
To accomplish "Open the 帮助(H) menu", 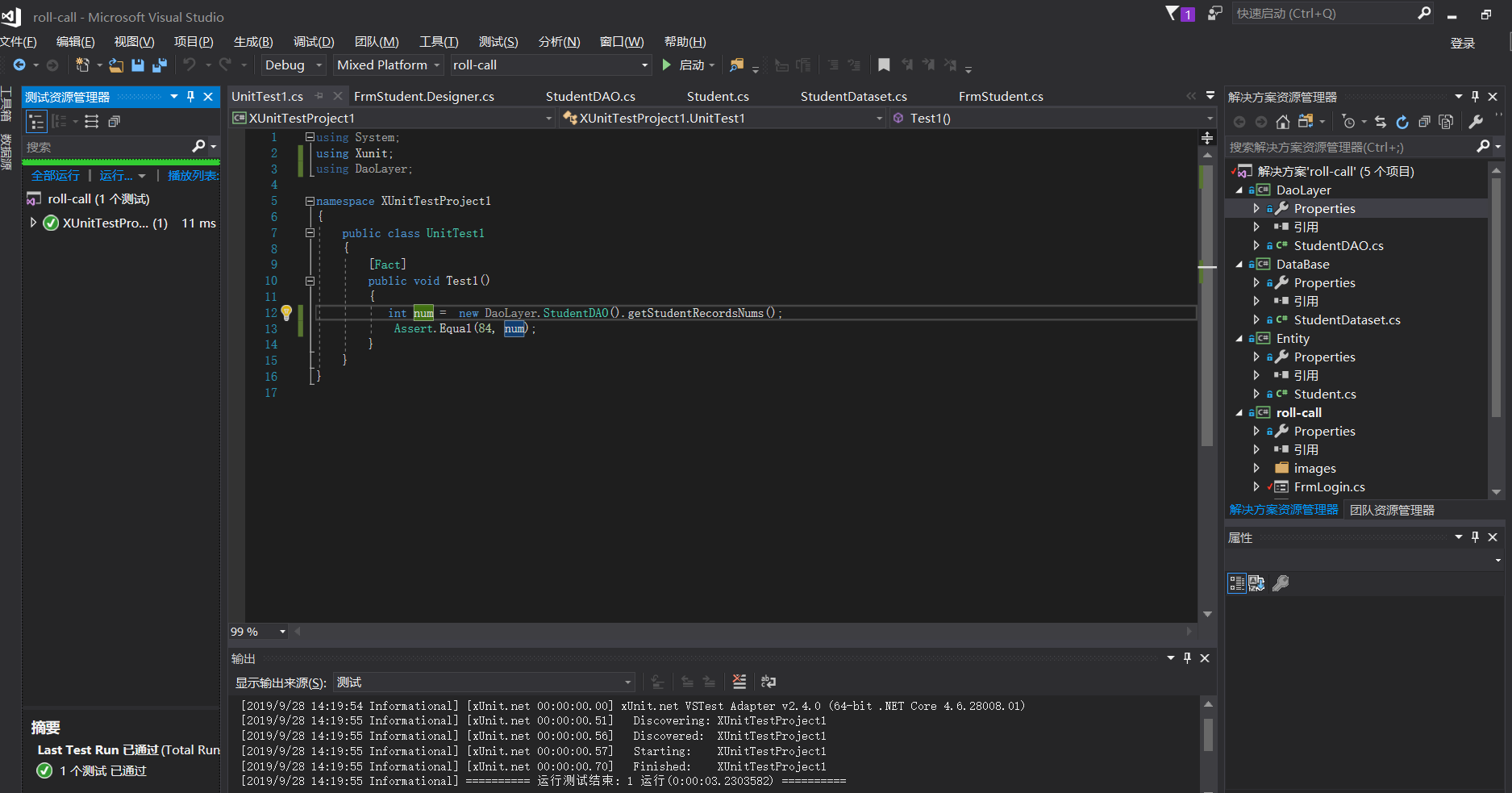I will pyautogui.click(x=685, y=42).
